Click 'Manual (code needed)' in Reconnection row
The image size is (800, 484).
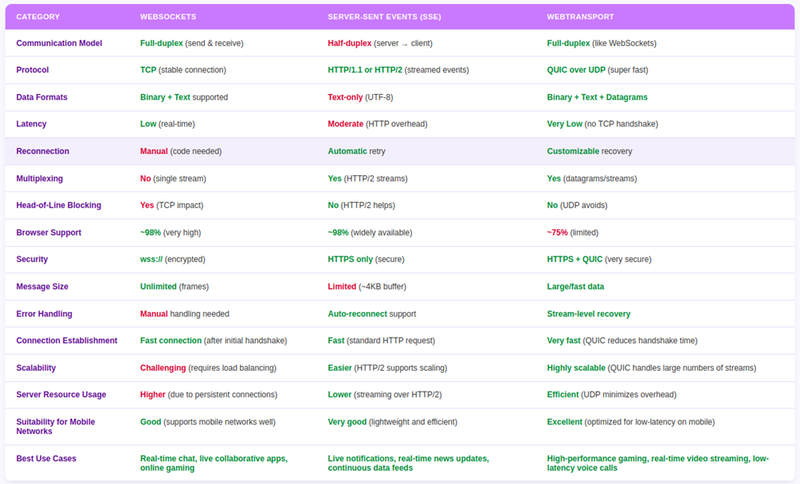coord(181,151)
